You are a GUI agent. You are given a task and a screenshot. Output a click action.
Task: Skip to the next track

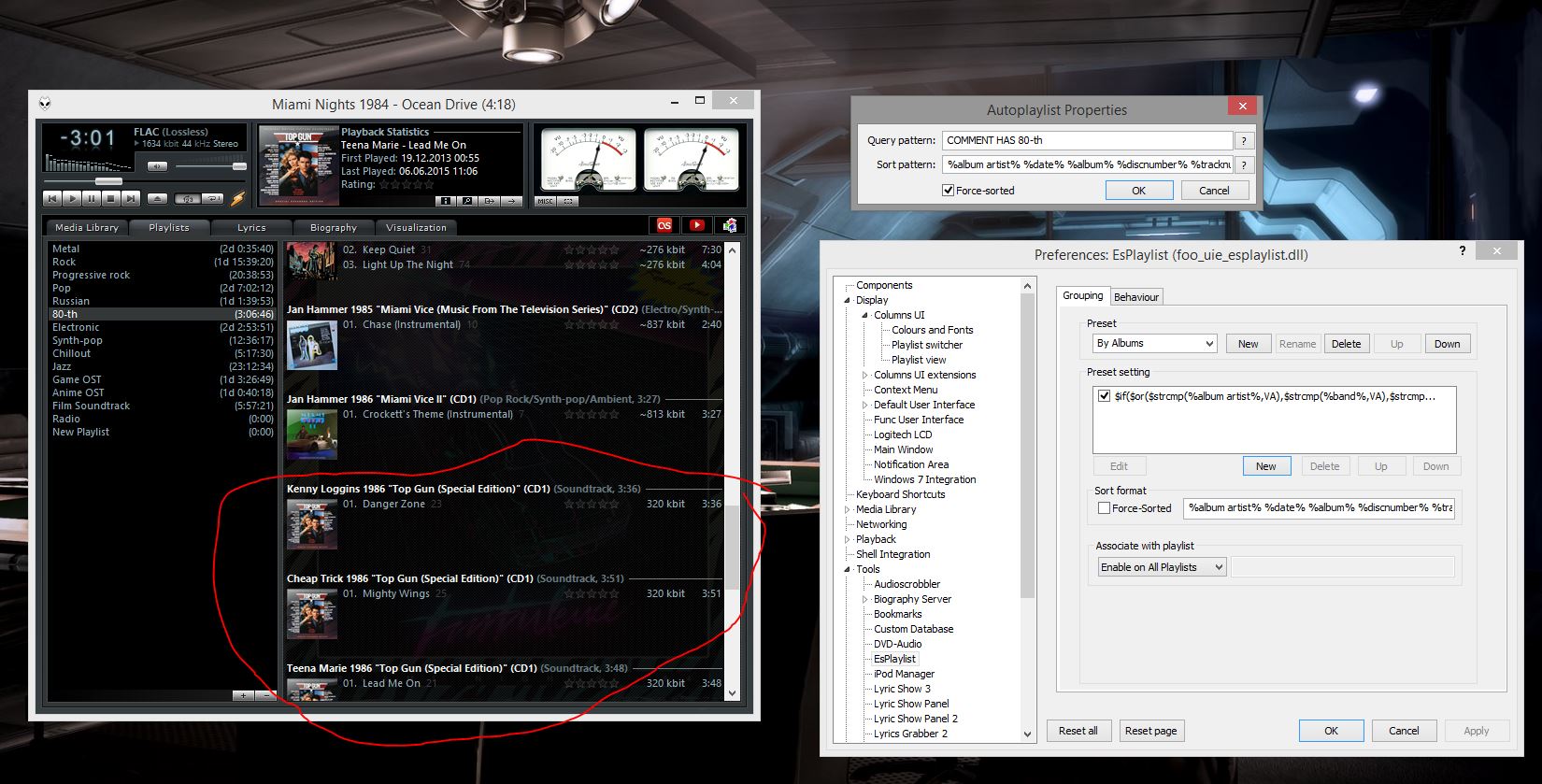click(131, 198)
